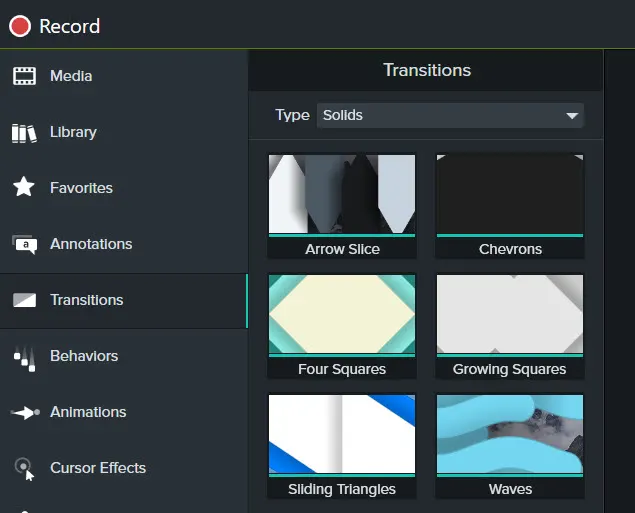Click the Behaviors icon in sidebar
Viewport: 635px width, 513px height.
(x=24, y=357)
